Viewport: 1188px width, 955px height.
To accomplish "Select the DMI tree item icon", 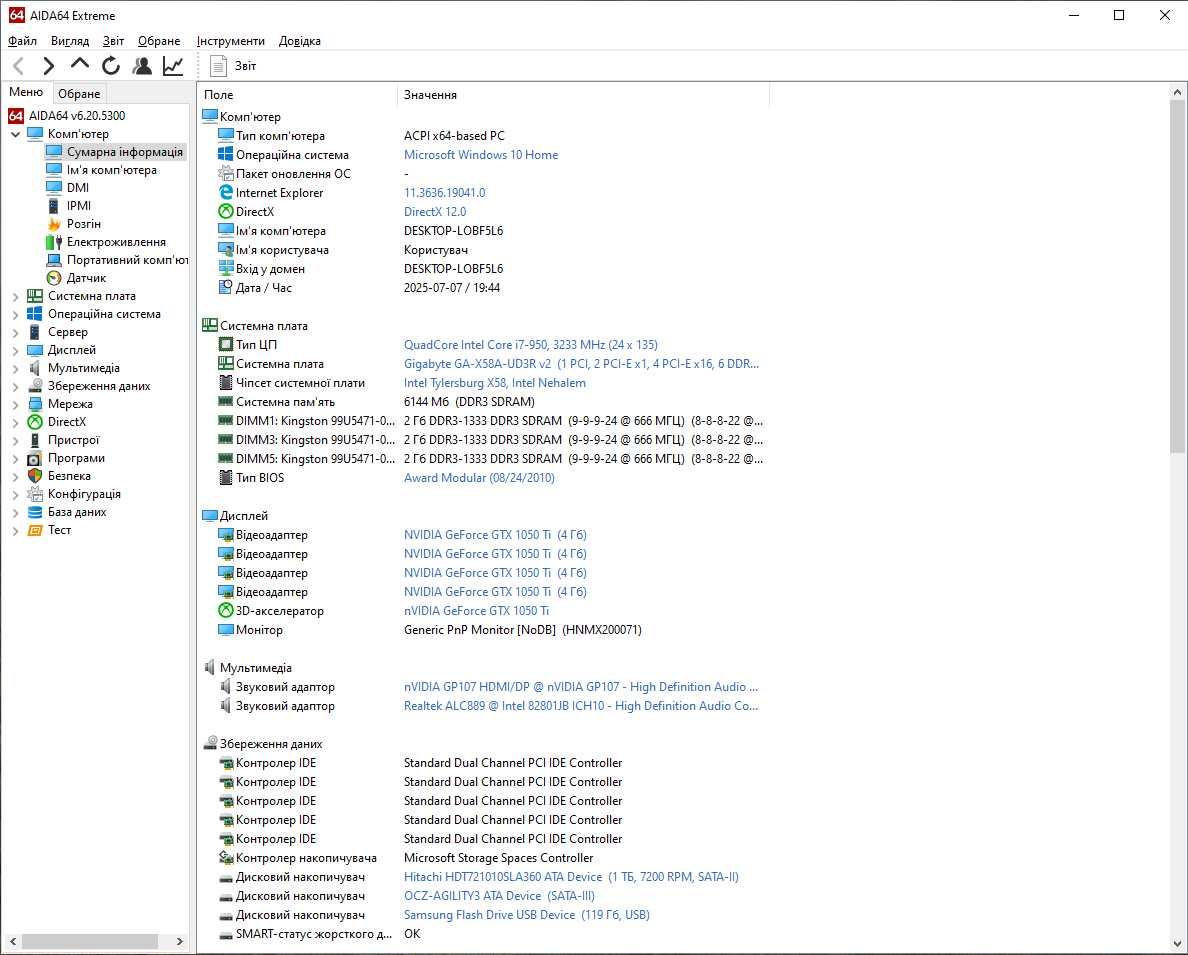I will pos(54,188).
